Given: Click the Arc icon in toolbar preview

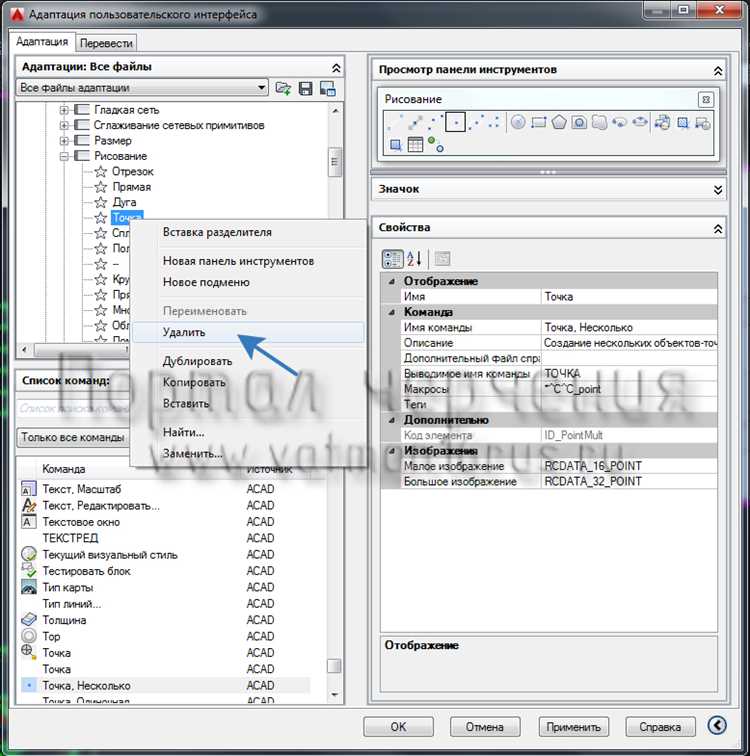Looking at the screenshot, I should [434, 122].
